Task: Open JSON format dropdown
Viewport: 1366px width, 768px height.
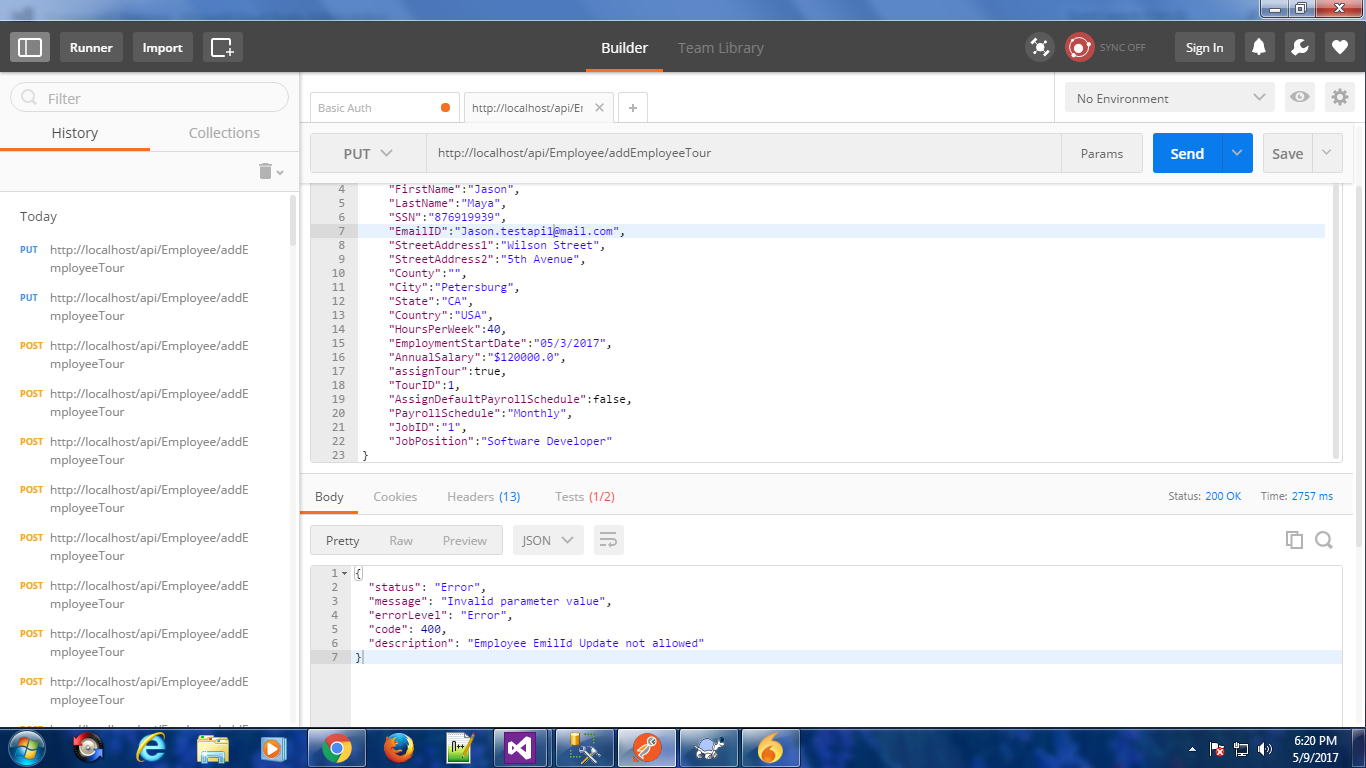Action: (547, 540)
